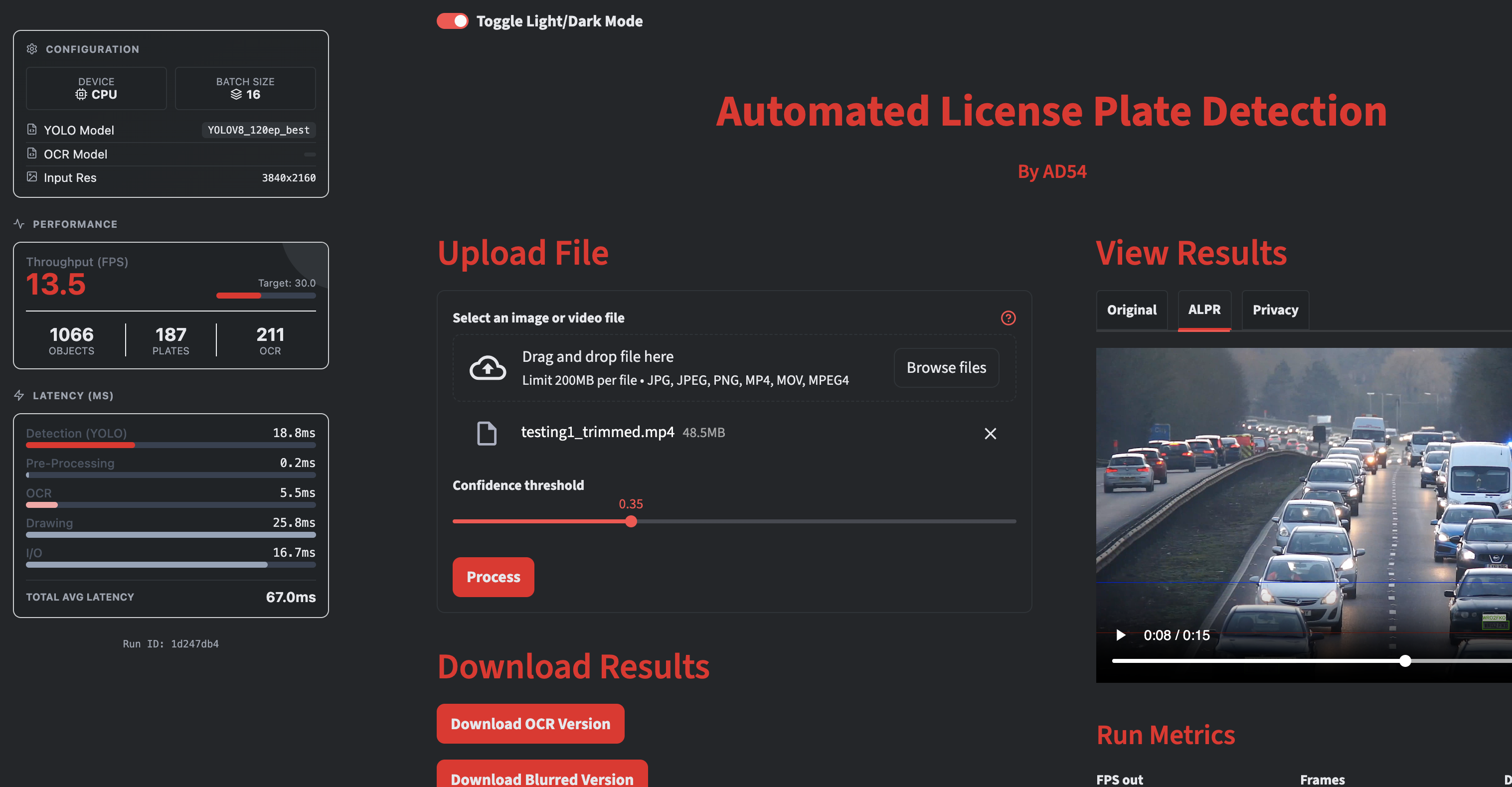Screen dimensions: 1512x787
Task: Click the Input Res image icon
Action: click(32, 177)
